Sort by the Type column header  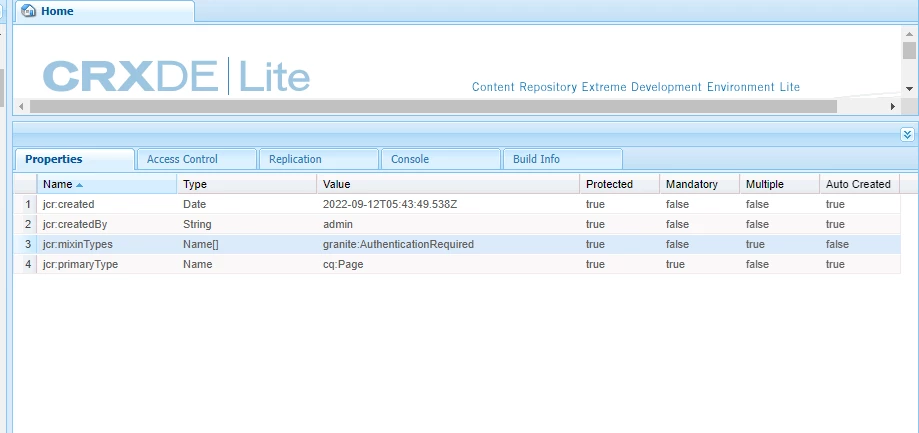(247, 184)
